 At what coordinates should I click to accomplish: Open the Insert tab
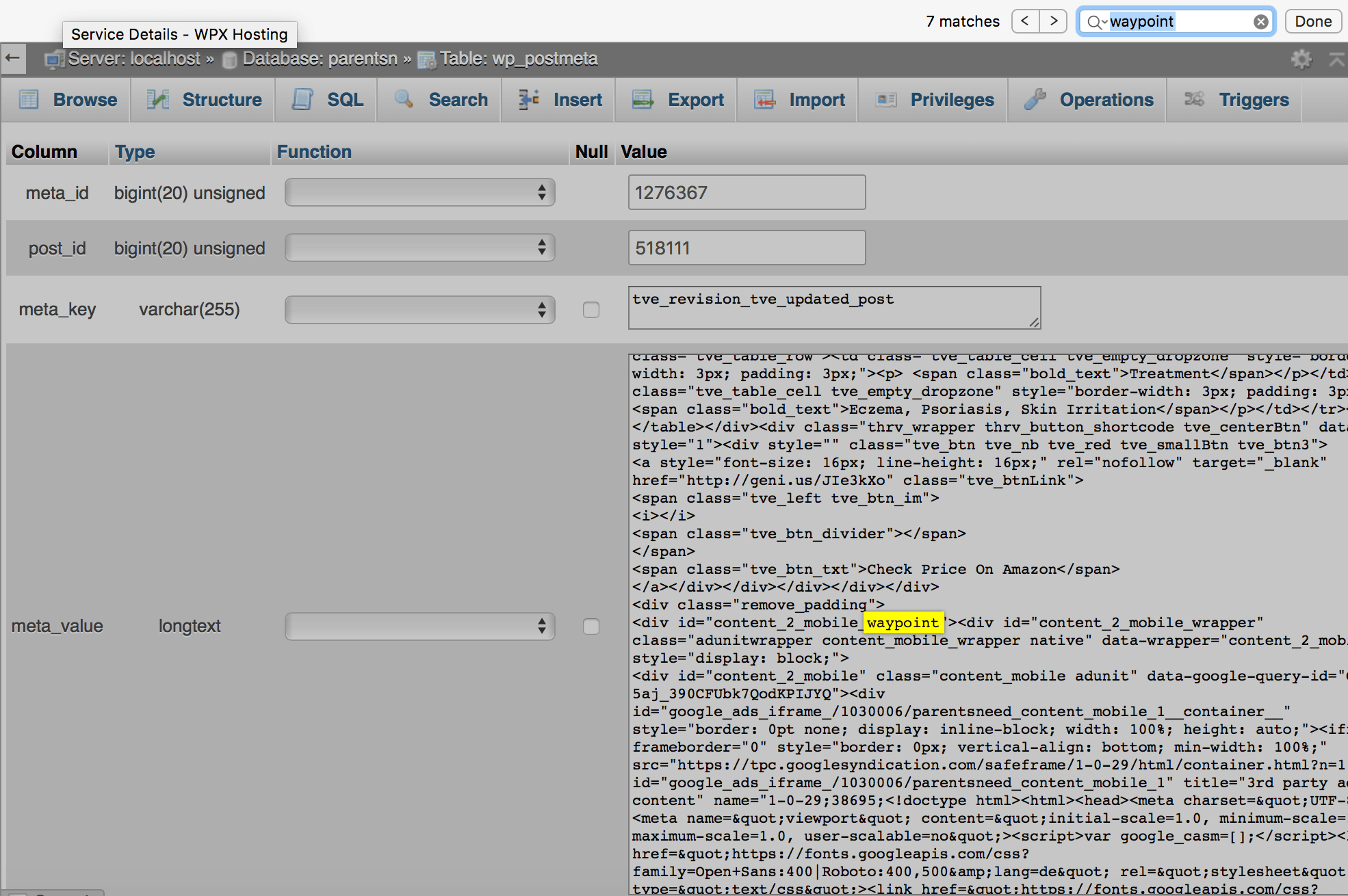559,100
